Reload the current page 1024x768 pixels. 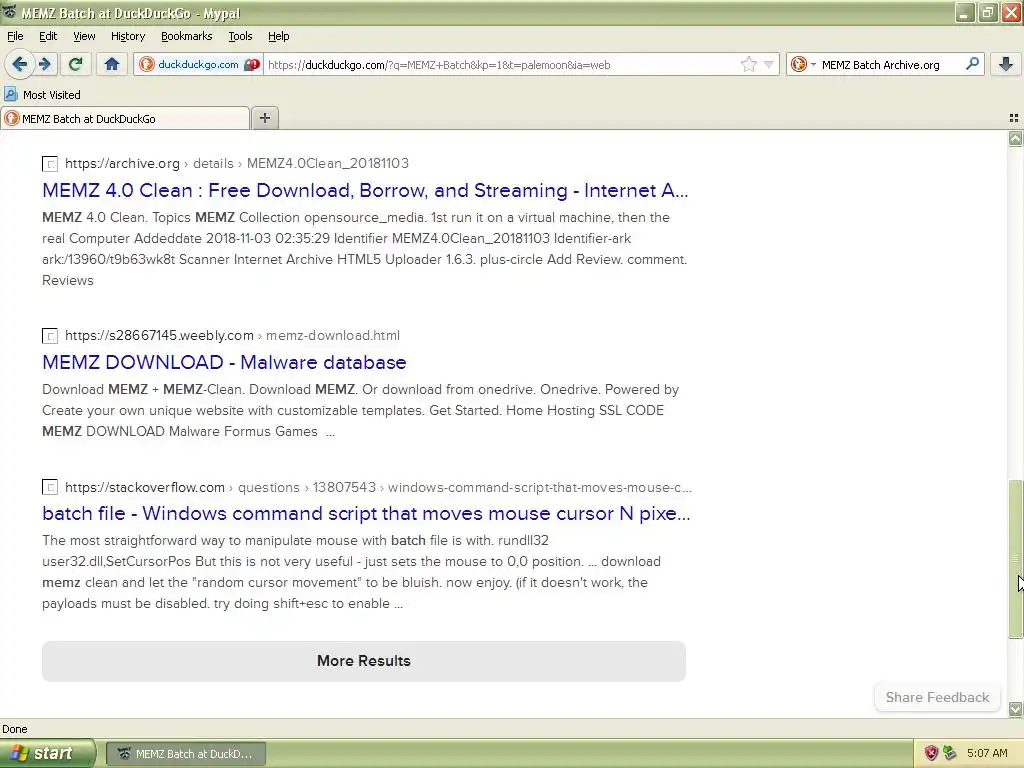[x=75, y=64]
